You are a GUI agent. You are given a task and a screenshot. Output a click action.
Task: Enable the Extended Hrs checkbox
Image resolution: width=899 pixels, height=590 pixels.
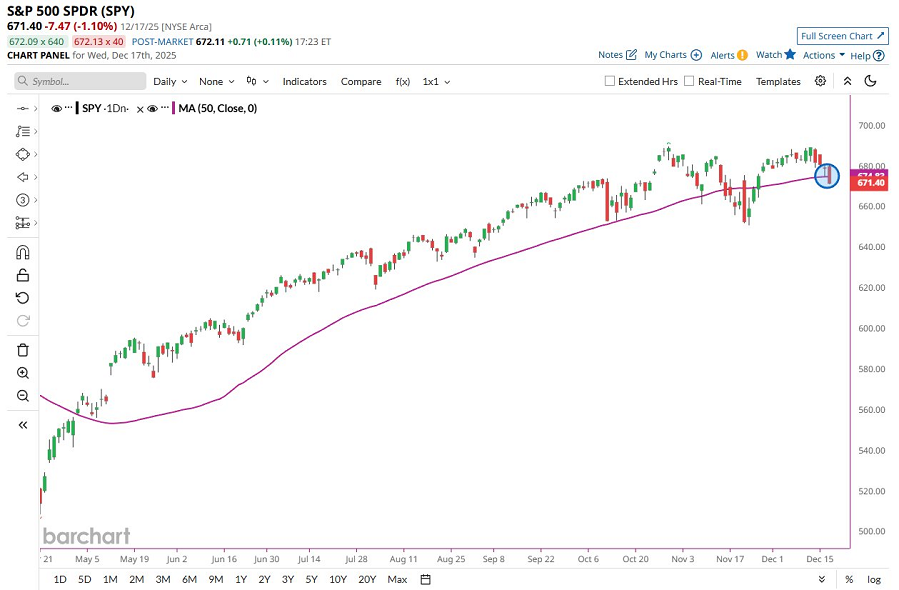tap(610, 81)
